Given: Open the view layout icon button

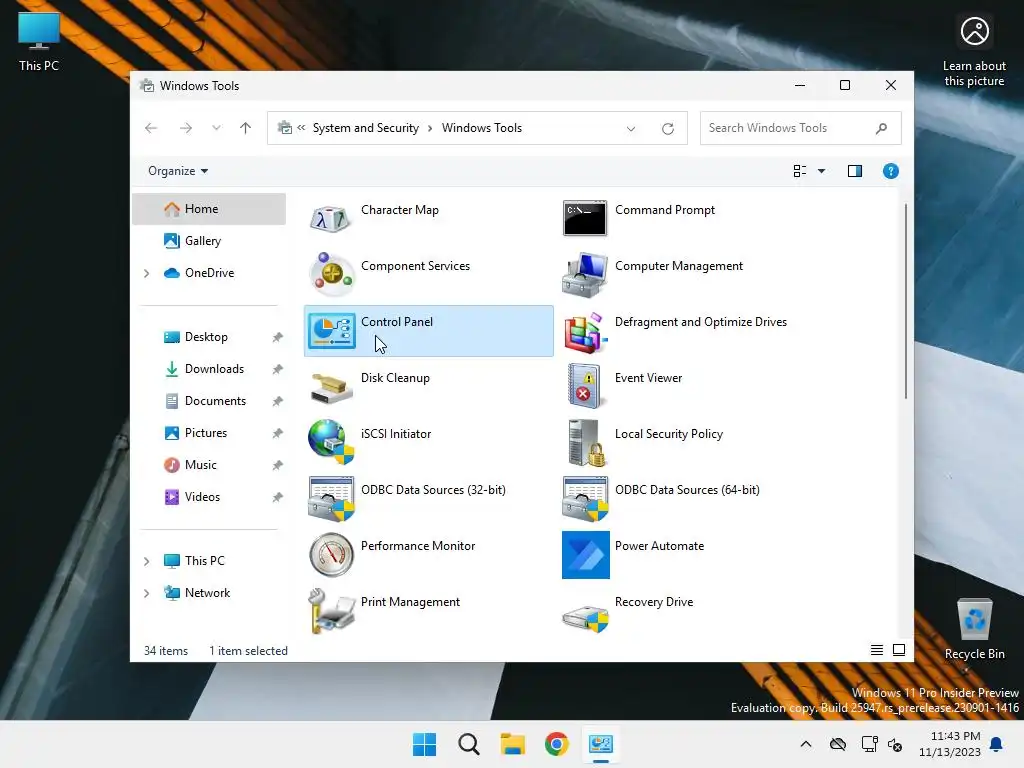Looking at the screenshot, I should (x=799, y=171).
